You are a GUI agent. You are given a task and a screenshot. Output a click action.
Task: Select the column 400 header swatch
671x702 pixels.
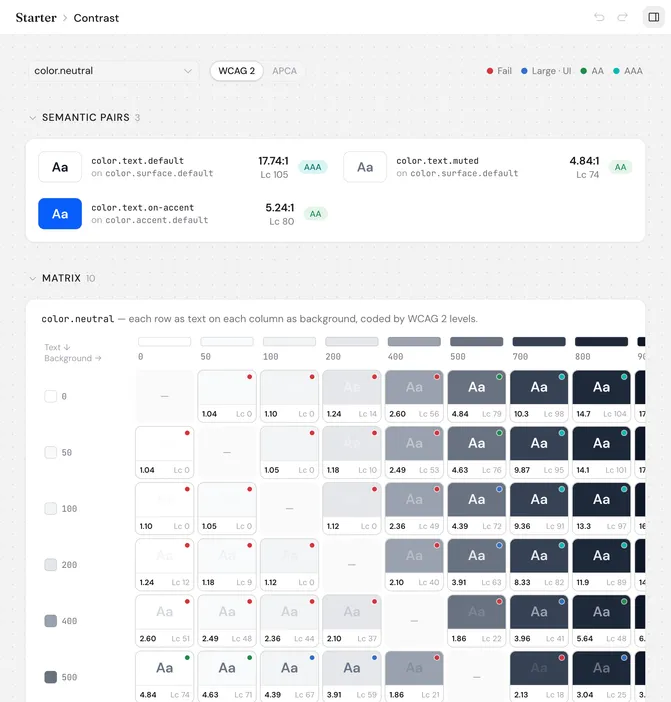(x=414, y=342)
